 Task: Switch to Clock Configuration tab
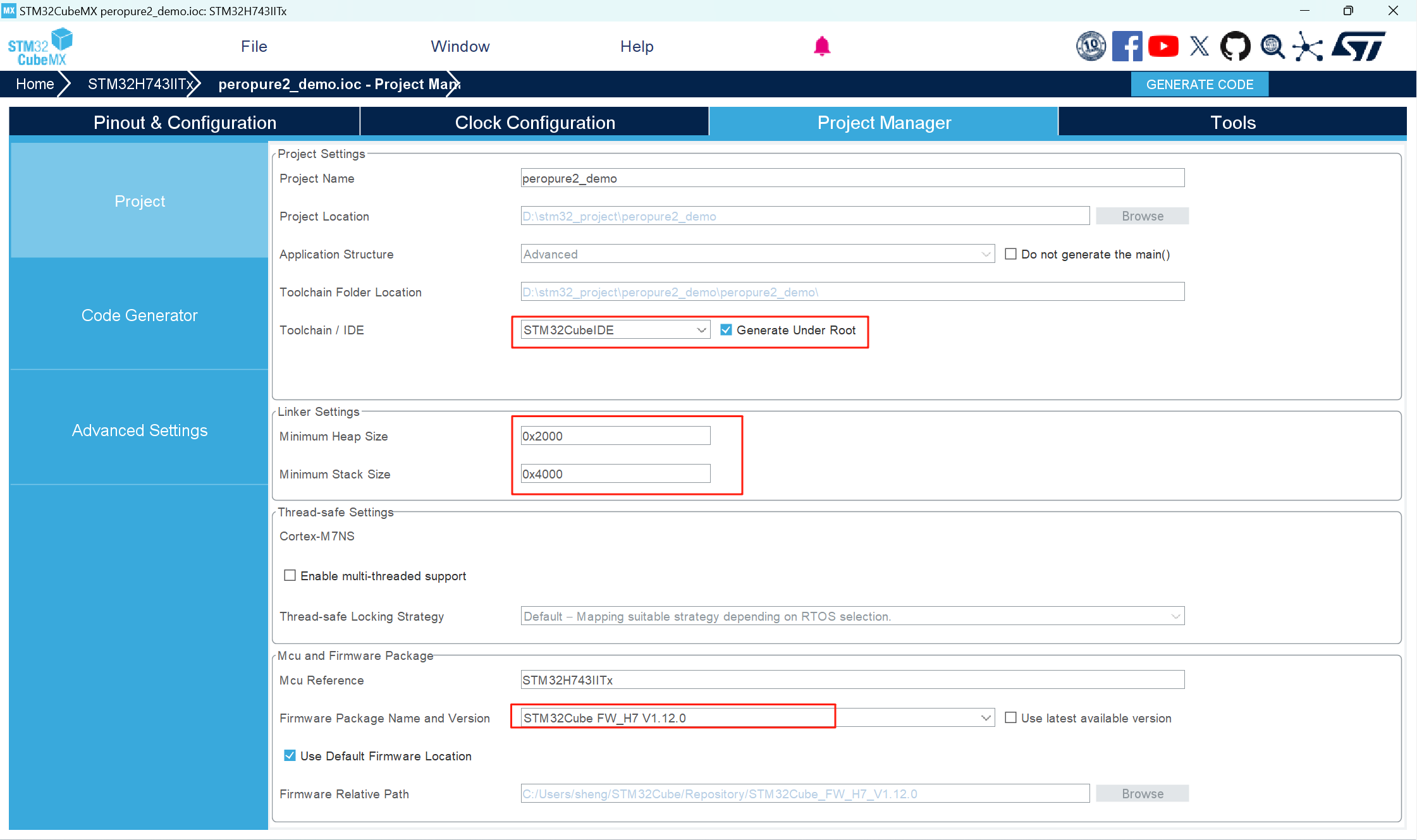[534, 123]
